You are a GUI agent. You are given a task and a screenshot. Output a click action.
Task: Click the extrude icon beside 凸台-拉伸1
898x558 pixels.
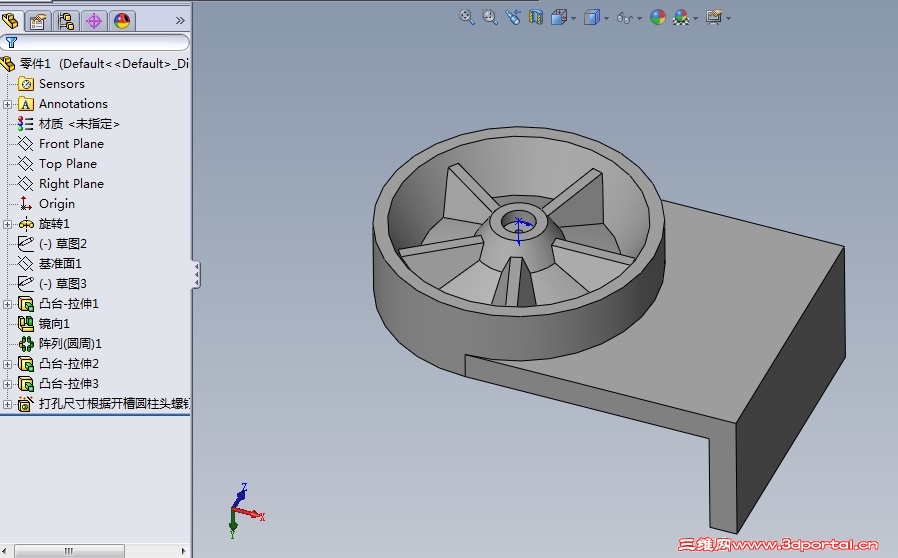26,304
